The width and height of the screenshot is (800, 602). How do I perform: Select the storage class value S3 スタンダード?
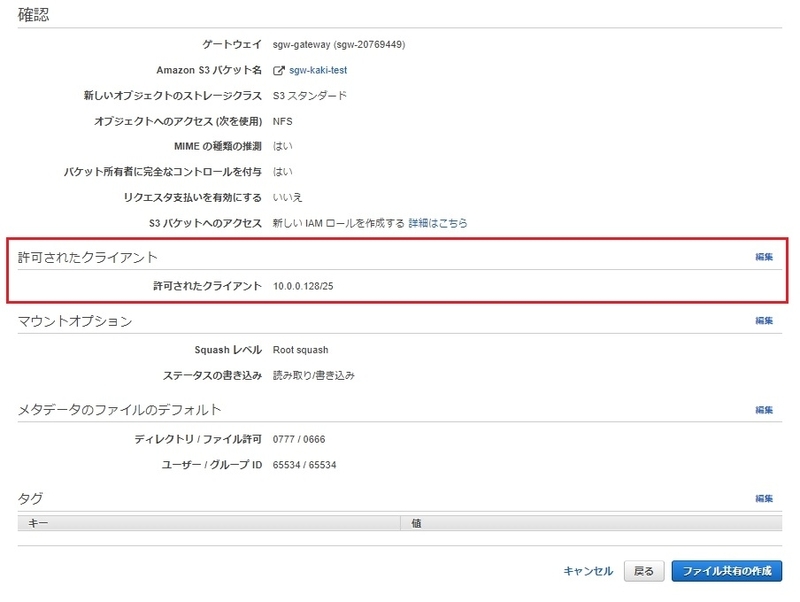tap(310, 95)
